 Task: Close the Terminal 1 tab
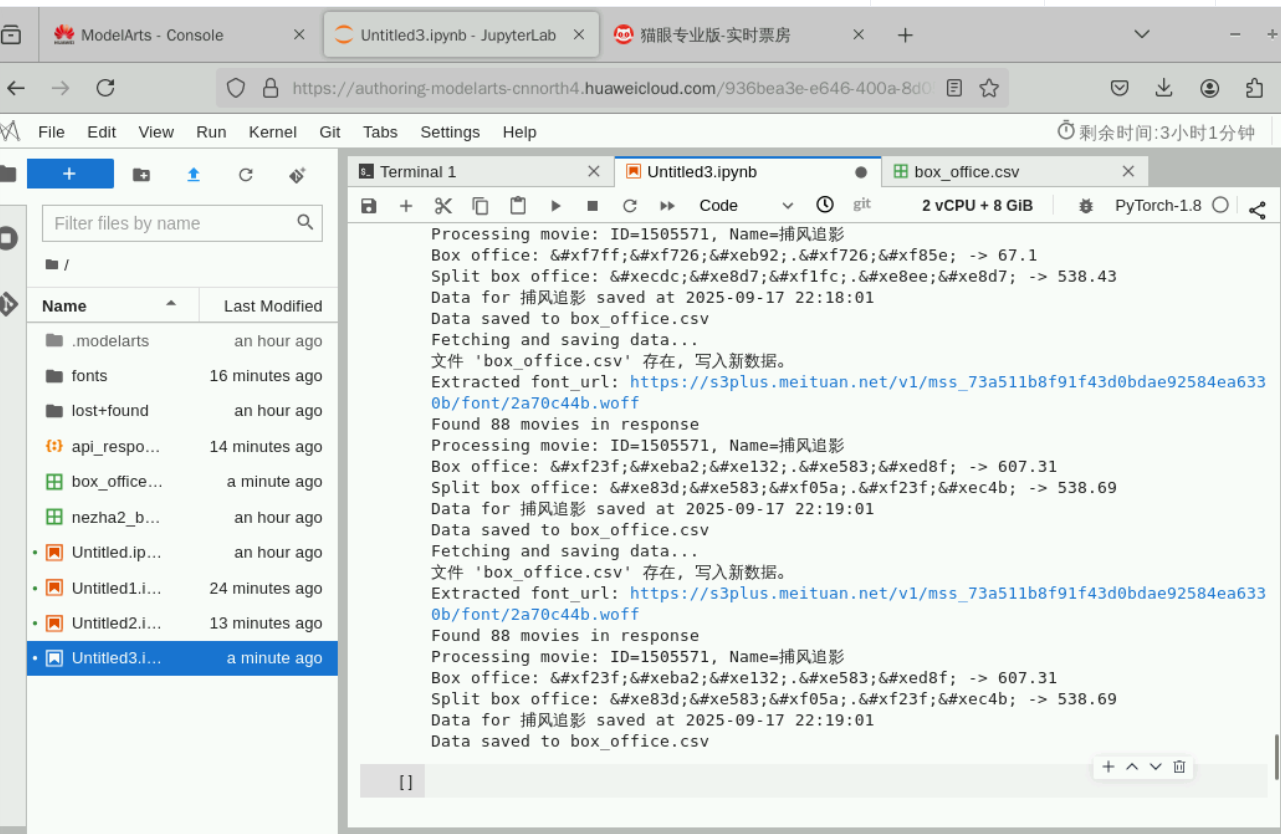point(593,172)
